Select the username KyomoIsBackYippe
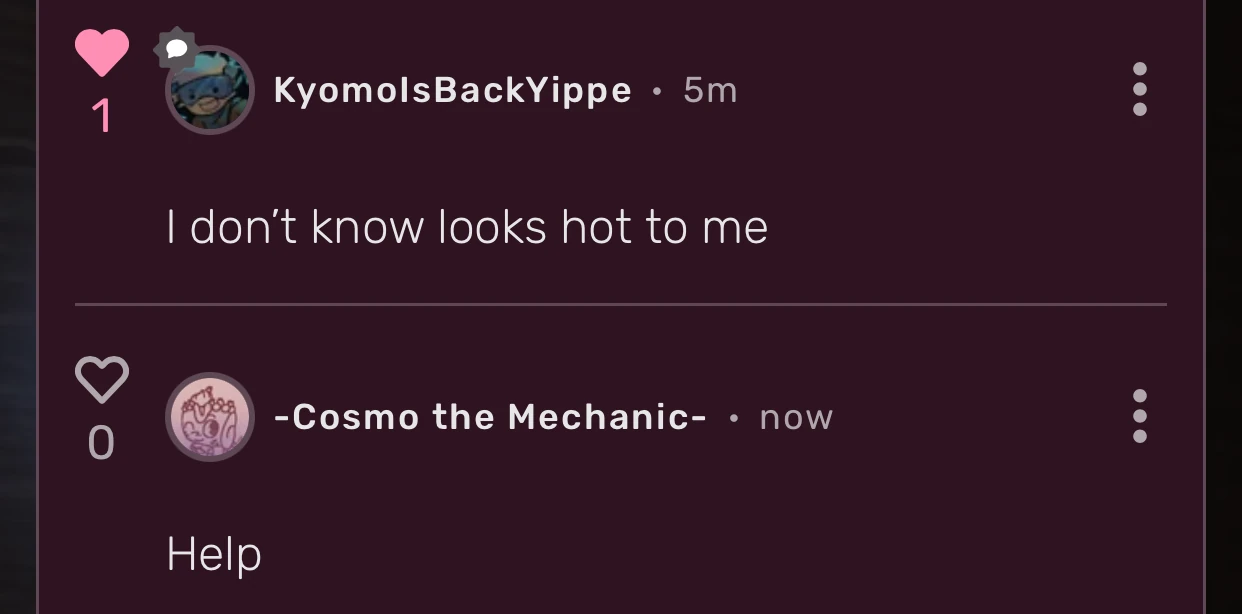The height and width of the screenshot is (614, 1242). click(x=451, y=90)
